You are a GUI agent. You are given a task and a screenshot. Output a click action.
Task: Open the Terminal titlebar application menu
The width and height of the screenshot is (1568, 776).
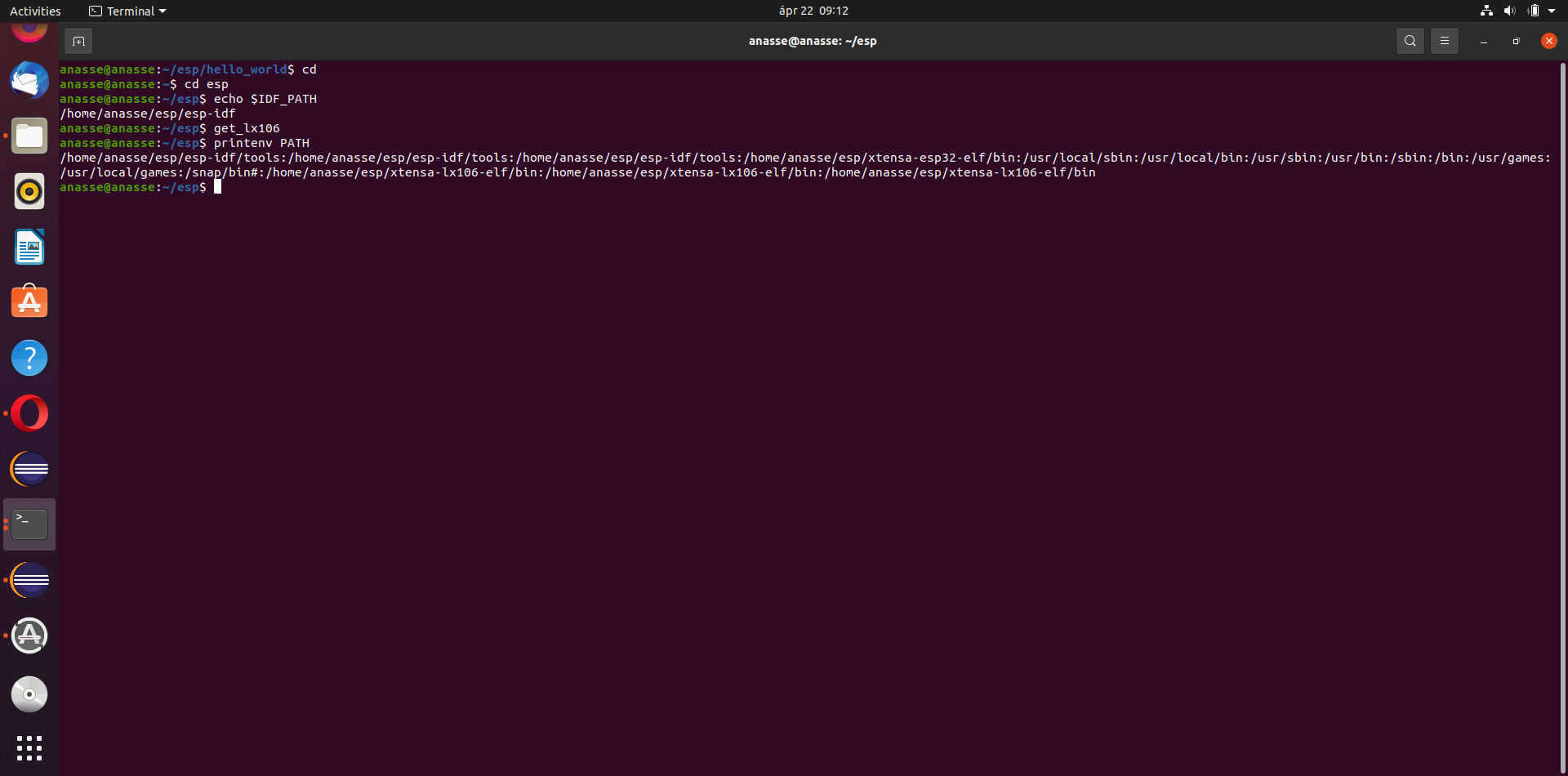(x=127, y=11)
